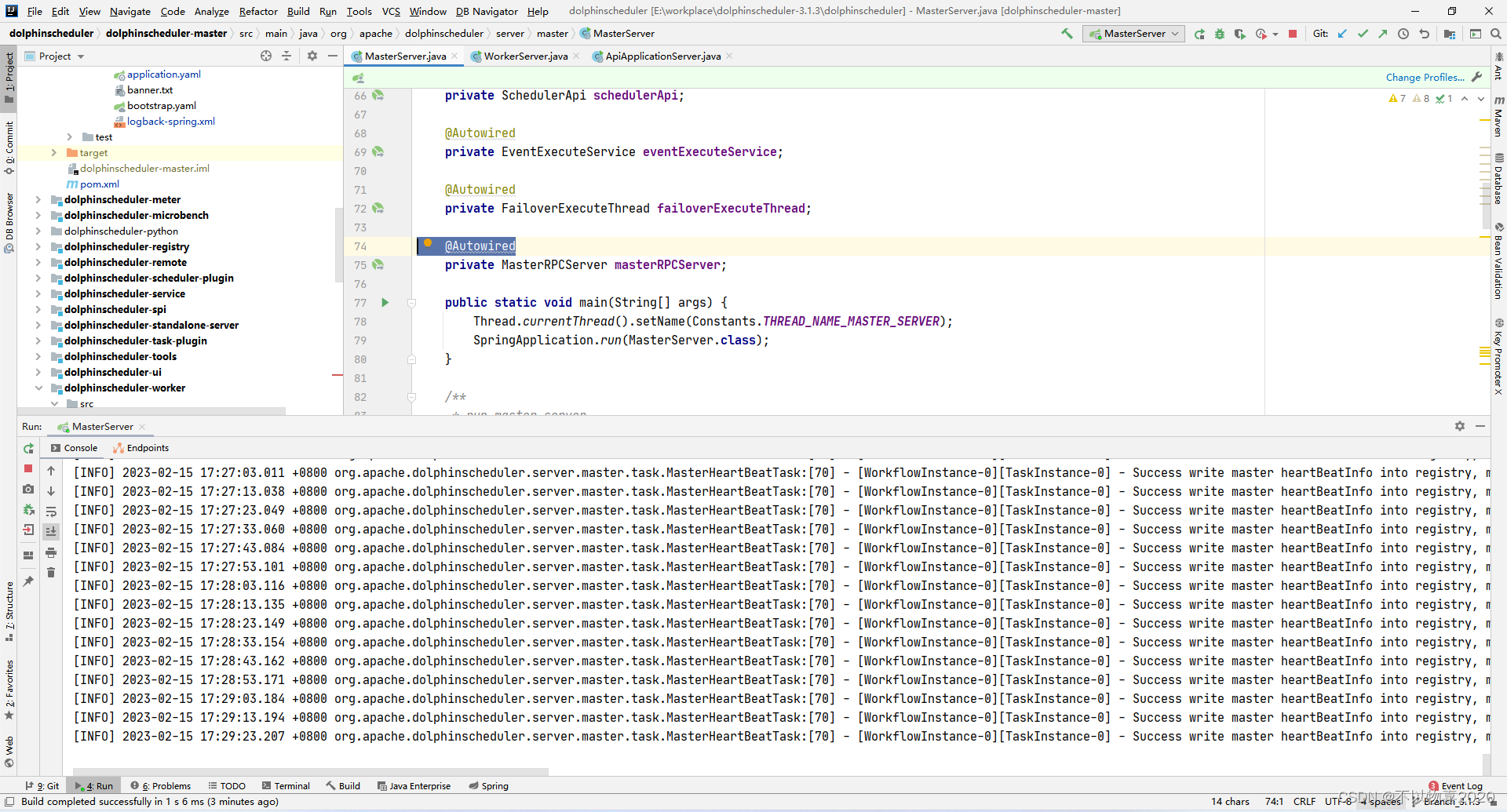
Task: Print console output with the printer icon
Action: (x=51, y=552)
